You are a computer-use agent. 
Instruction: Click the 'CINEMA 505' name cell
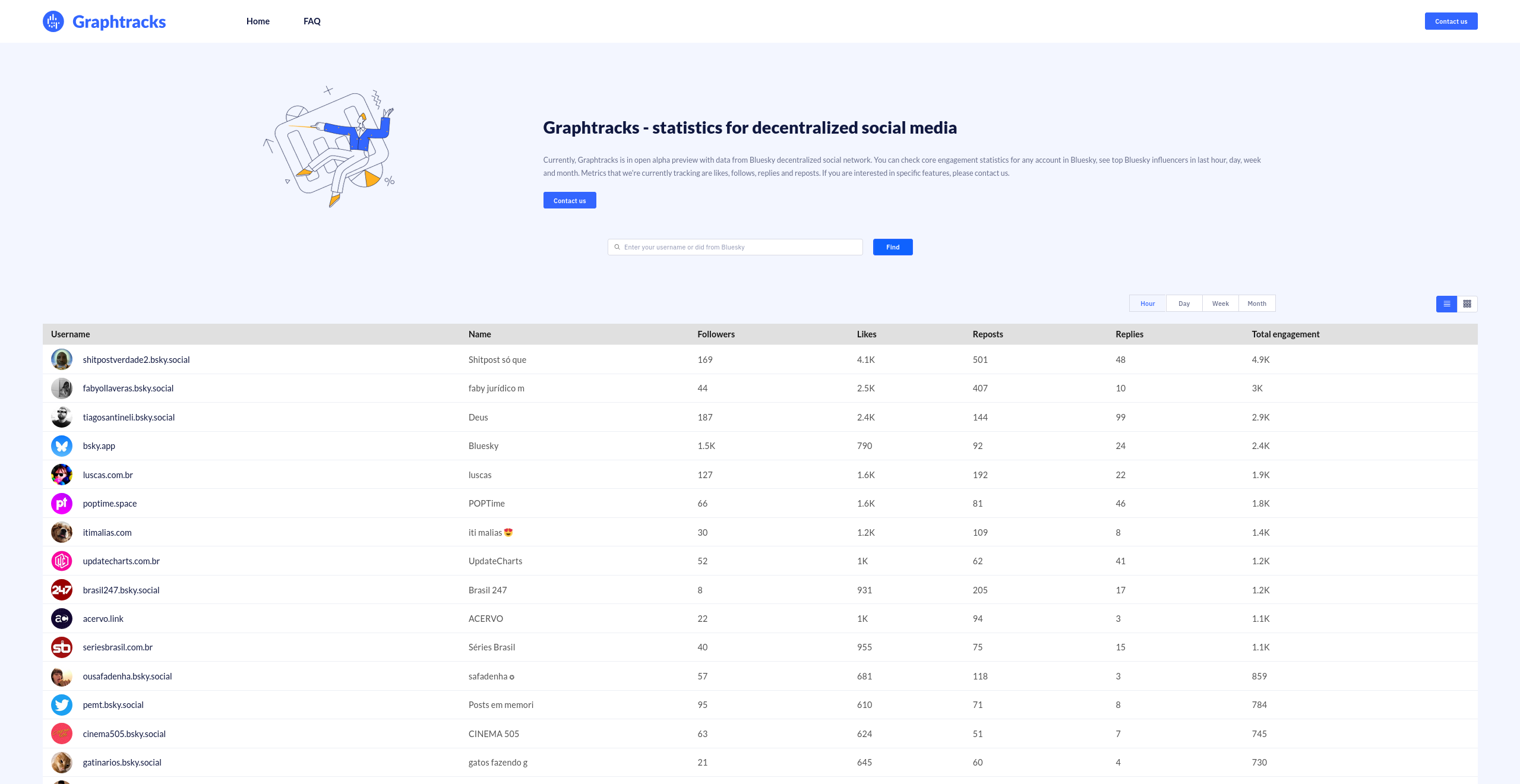(x=494, y=734)
